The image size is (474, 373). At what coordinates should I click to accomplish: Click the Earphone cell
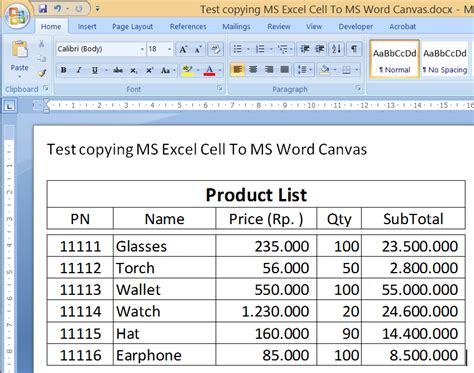point(164,355)
